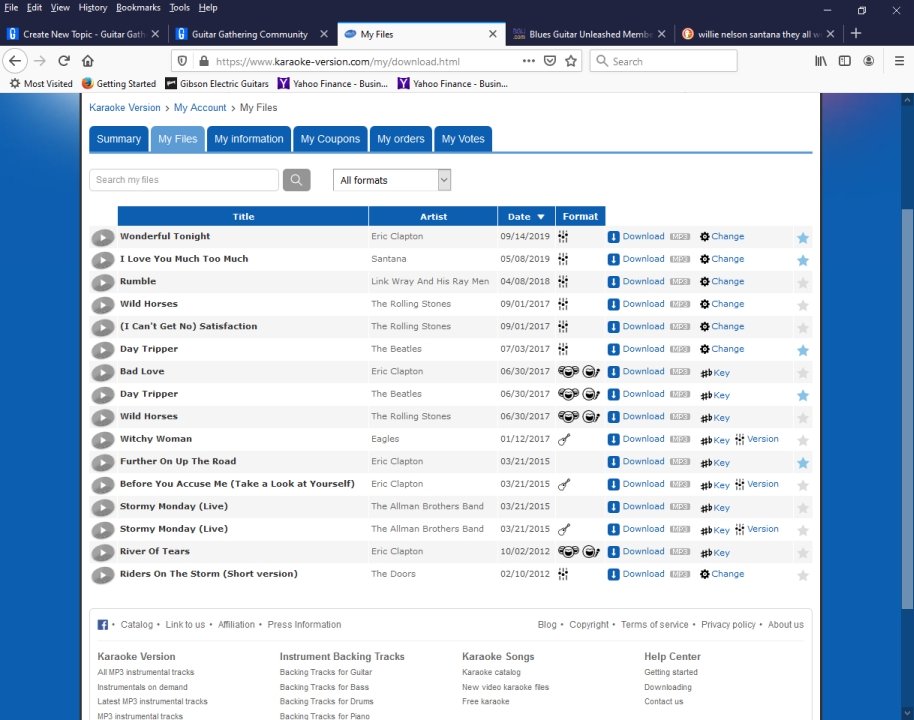Screen dimensions: 914x720
Task: Open the Firefox hamburger menu
Action: click(899, 61)
